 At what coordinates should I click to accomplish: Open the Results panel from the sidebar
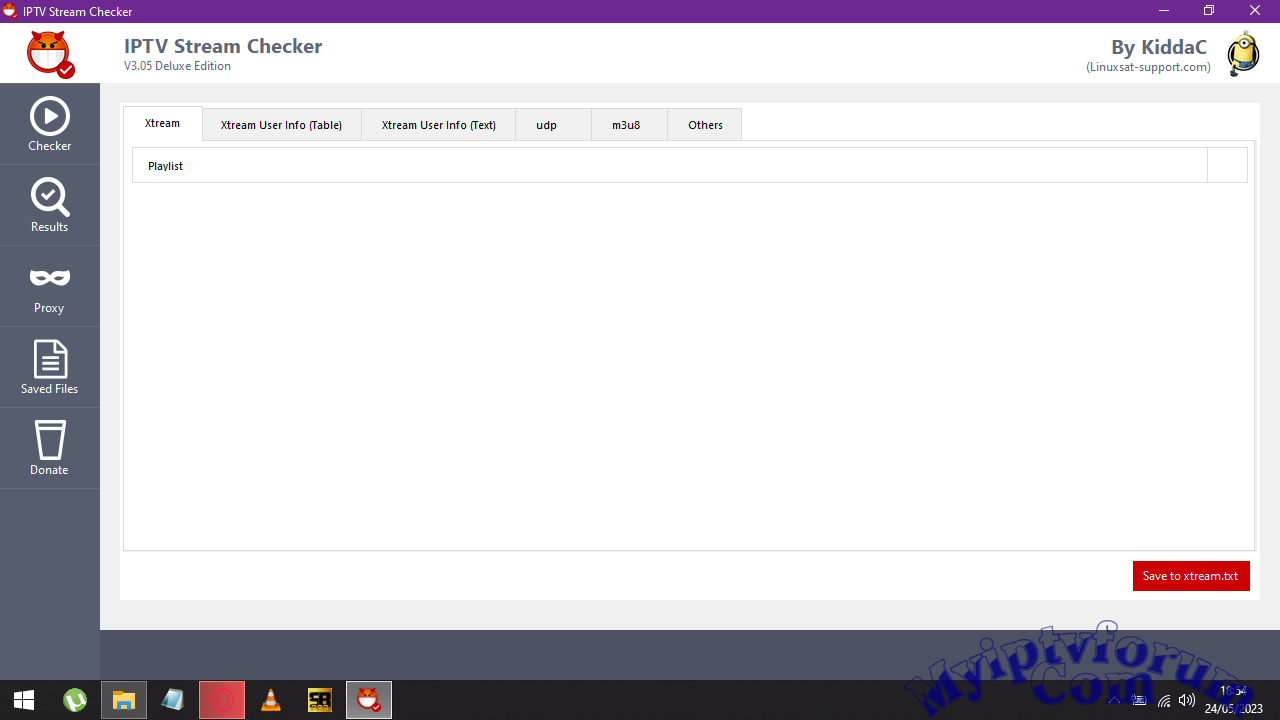[49, 203]
